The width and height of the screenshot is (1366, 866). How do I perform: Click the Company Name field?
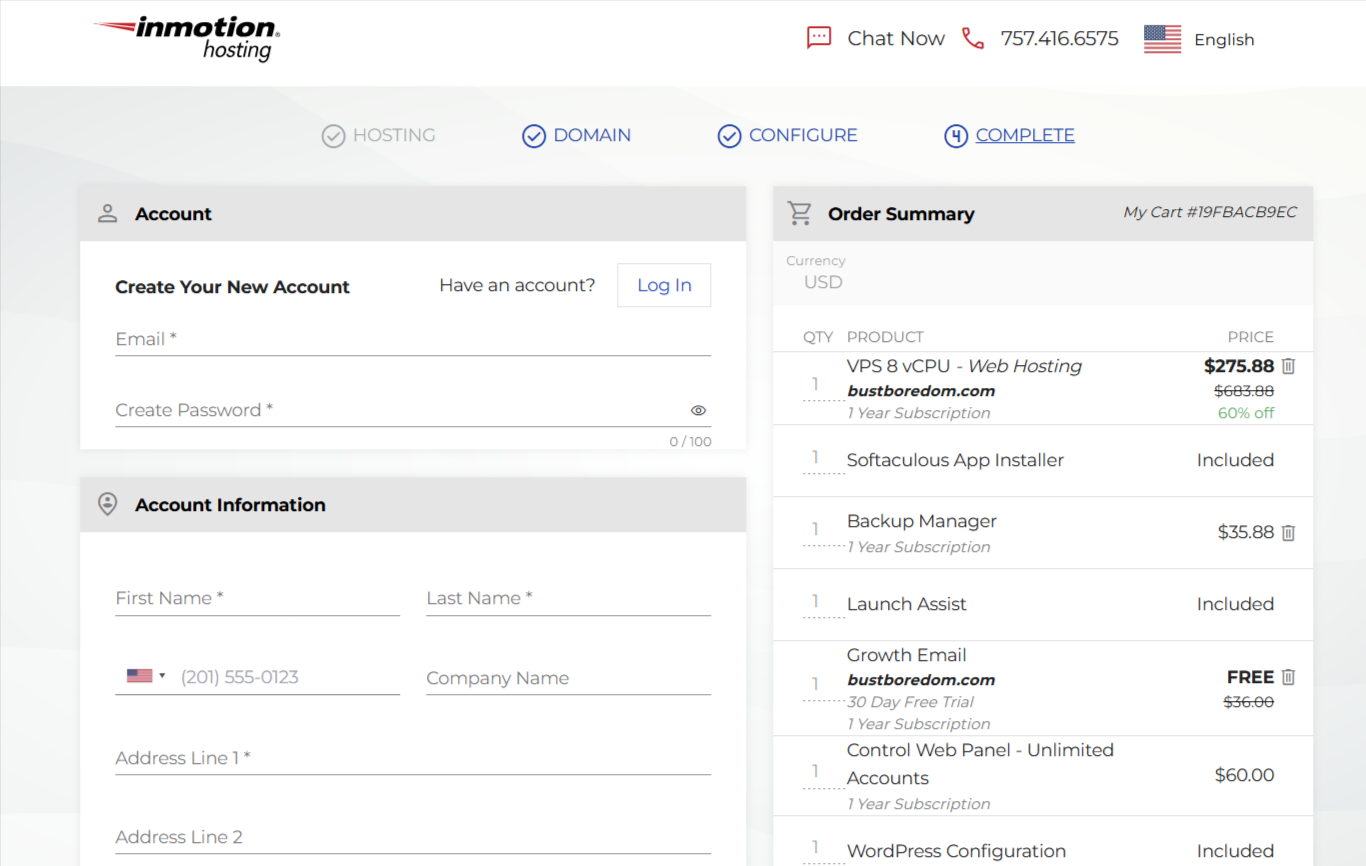(568, 678)
